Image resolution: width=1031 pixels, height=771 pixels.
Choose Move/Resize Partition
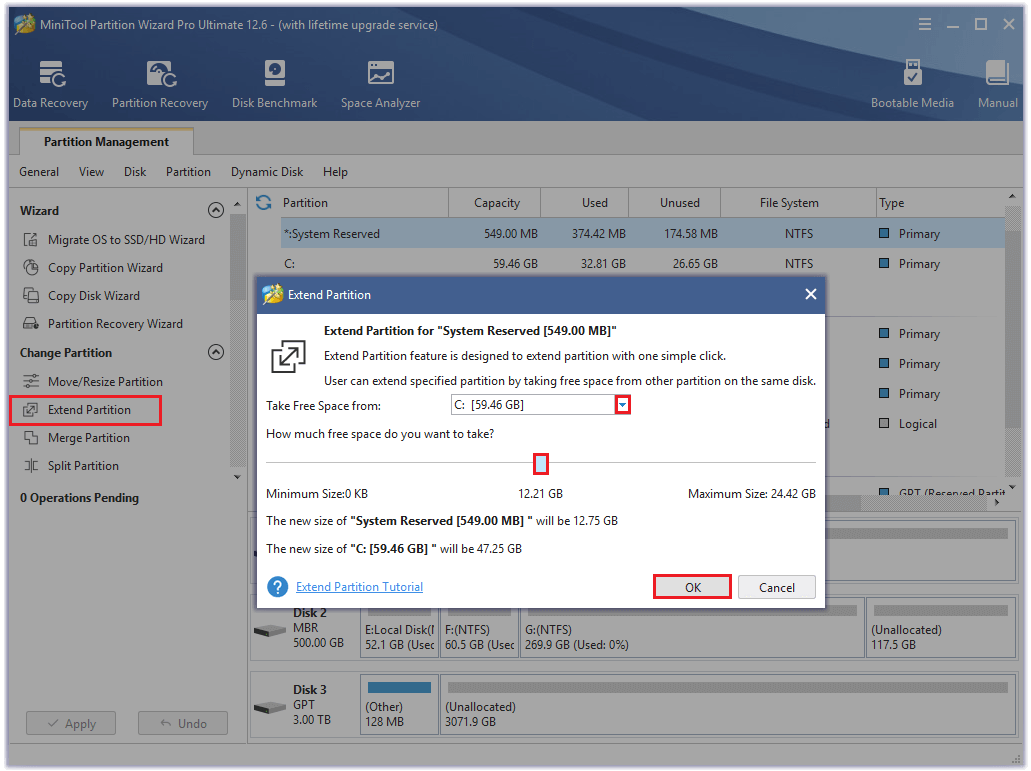(93, 381)
